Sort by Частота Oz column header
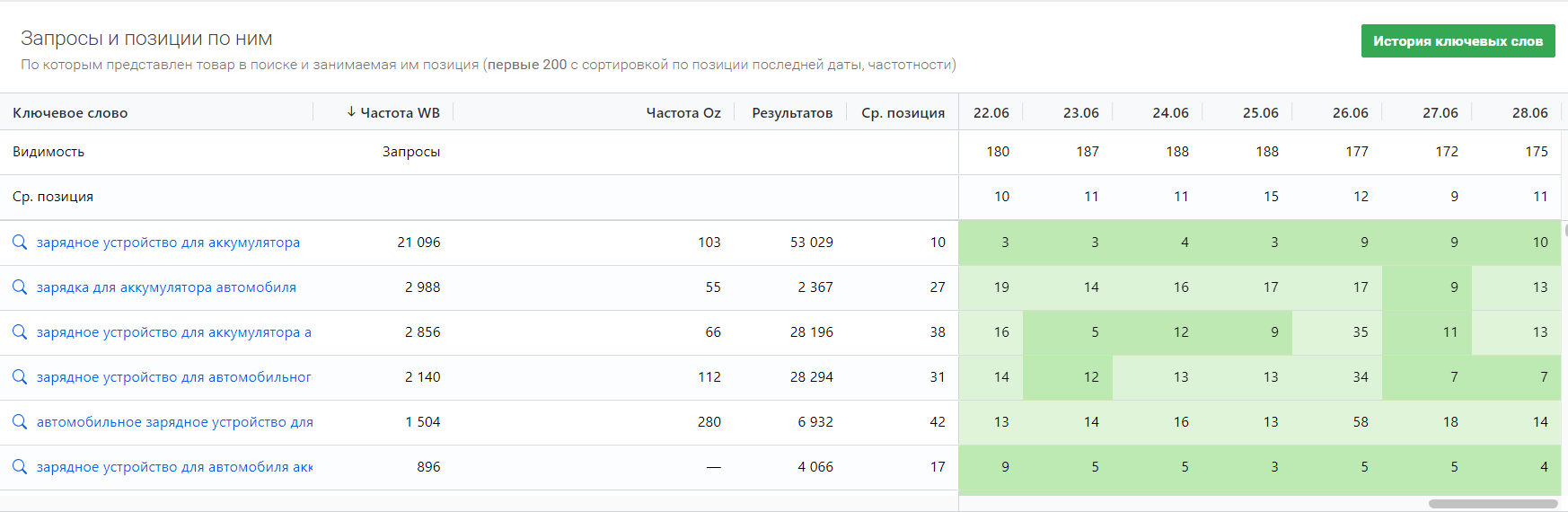This screenshot has width=1568, height=512. coord(683,113)
